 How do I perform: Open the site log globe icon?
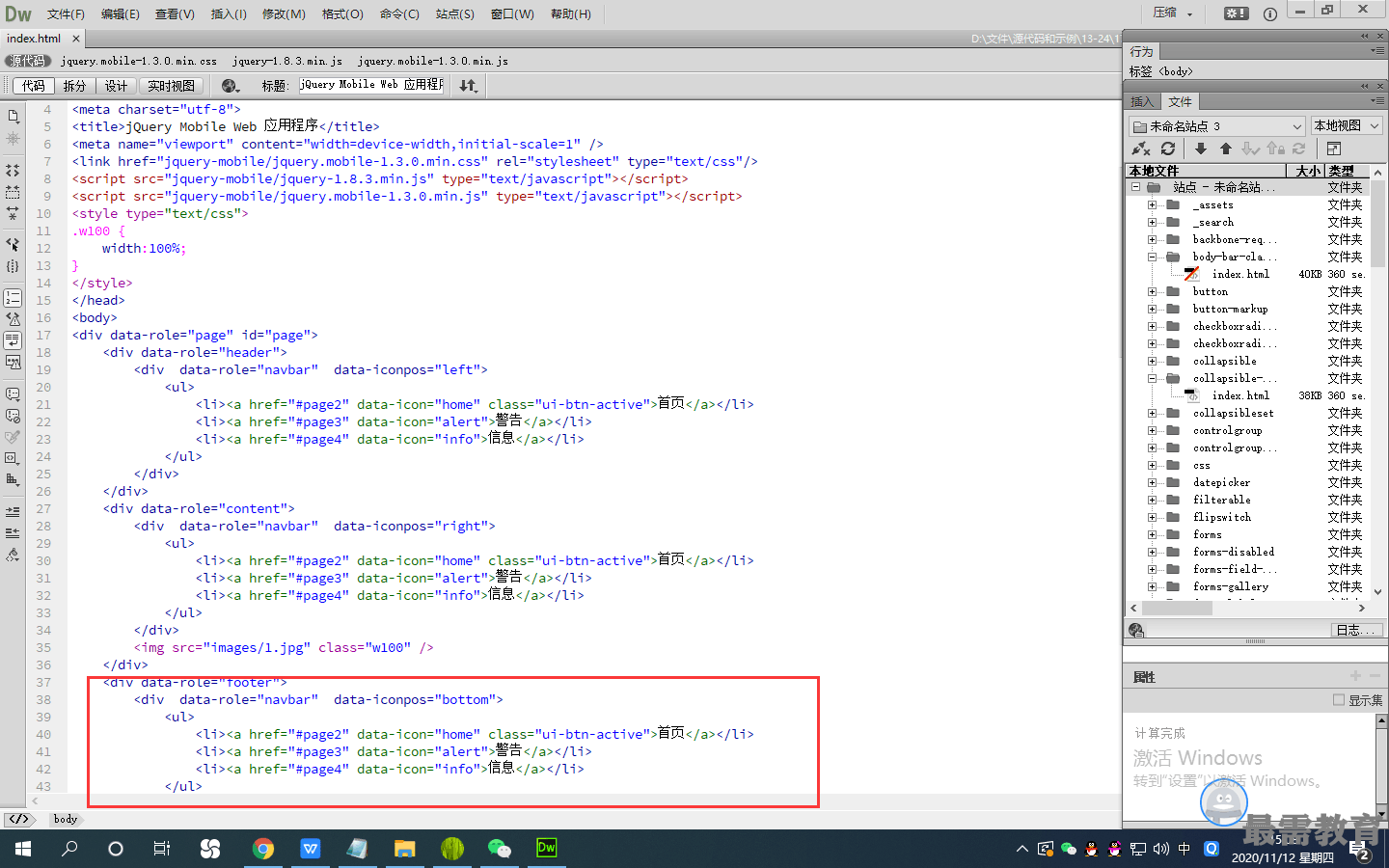(x=1136, y=630)
